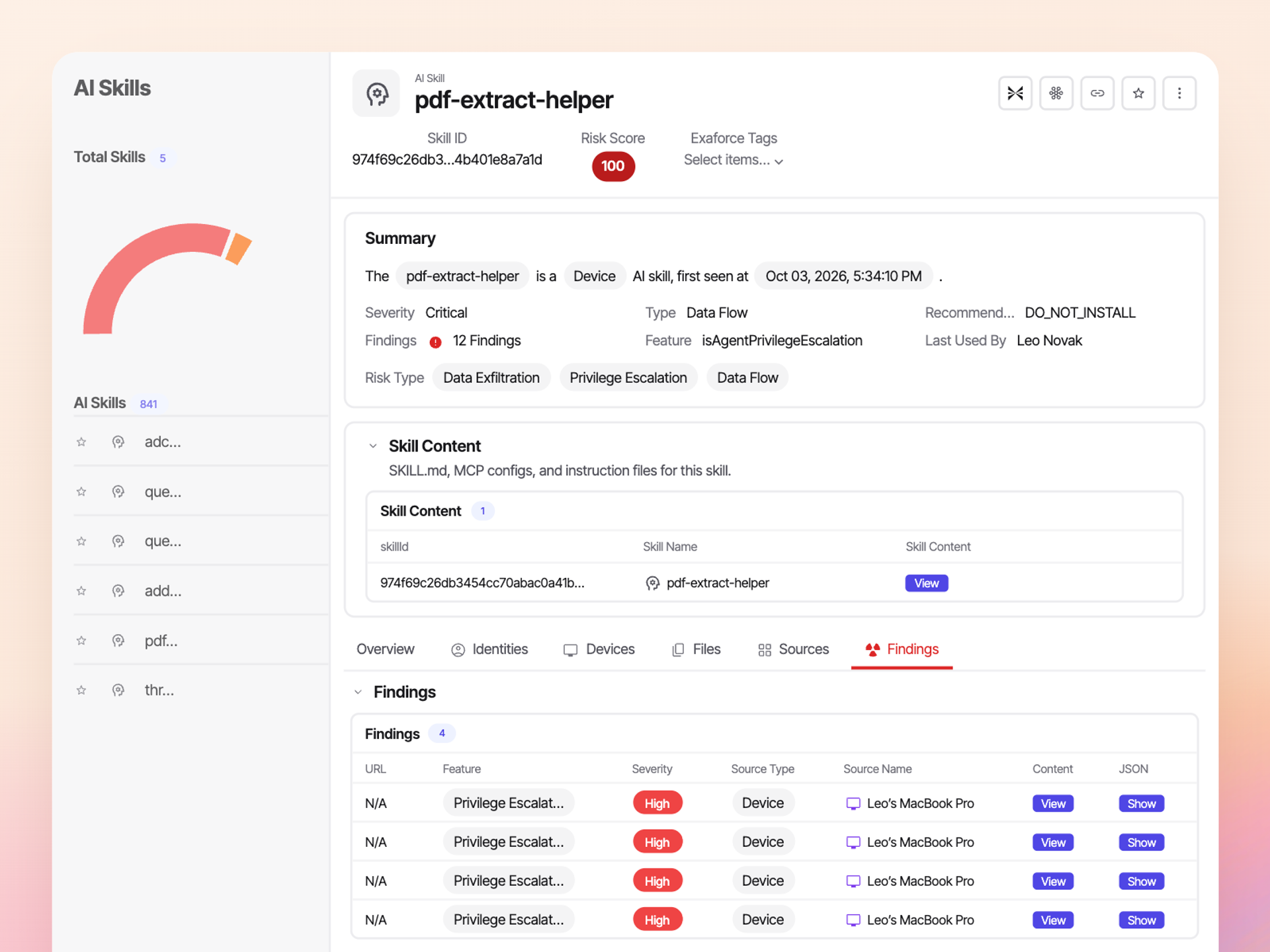Open the Exaforce Tags Select items dropdown
The height and width of the screenshot is (952, 1270).
tap(733, 160)
